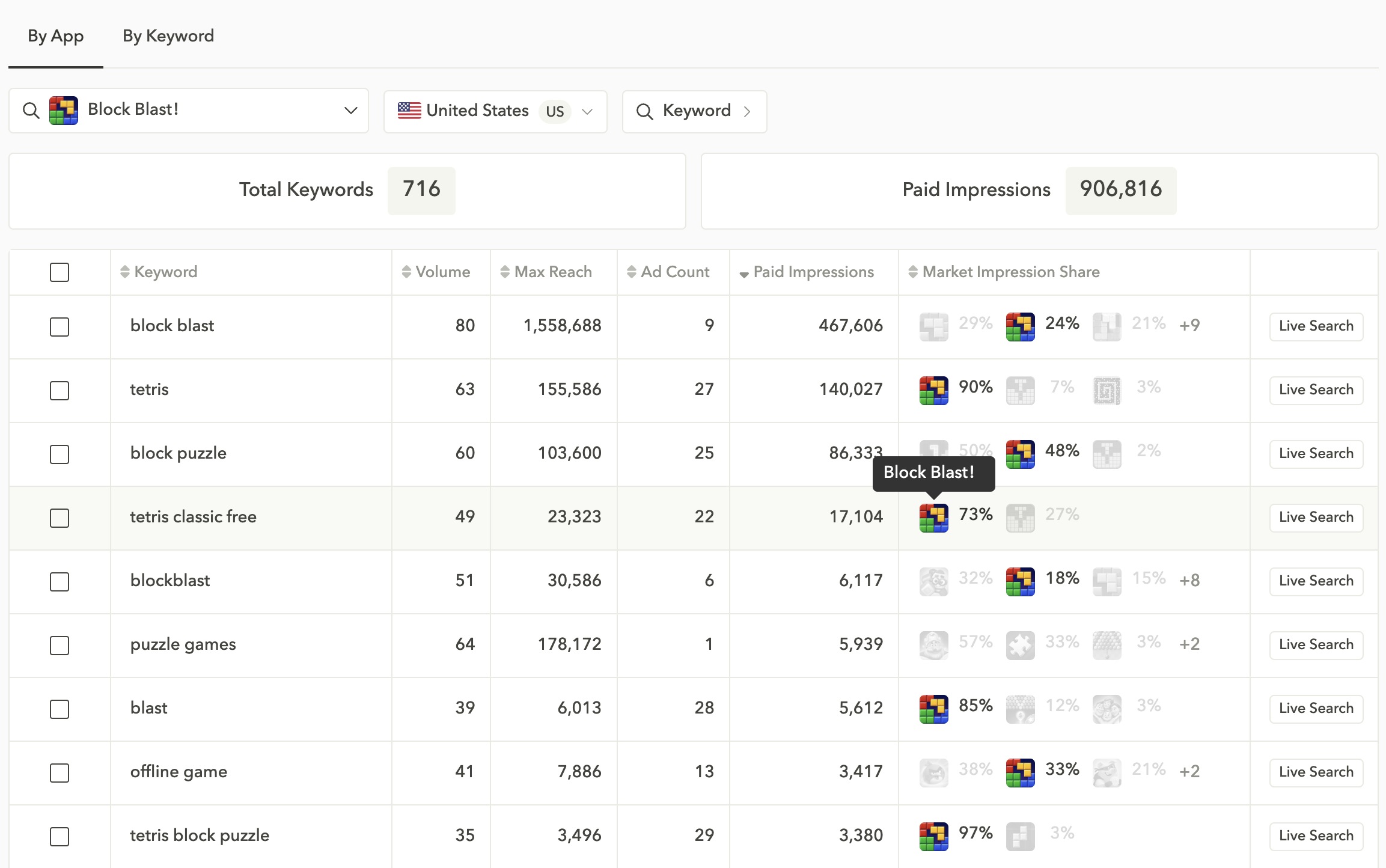
Task: Expand the Keyword filter arrow
Action: 747,112
